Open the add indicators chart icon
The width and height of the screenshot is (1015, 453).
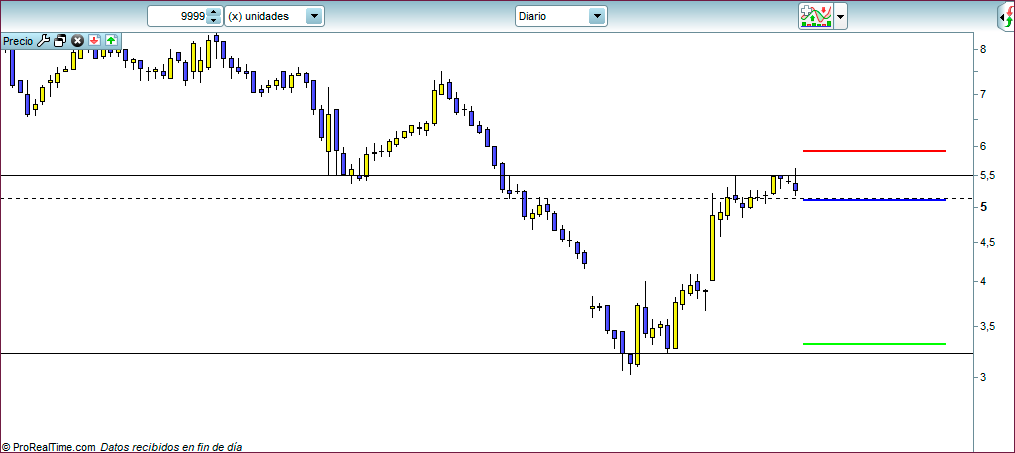[x=815, y=16]
